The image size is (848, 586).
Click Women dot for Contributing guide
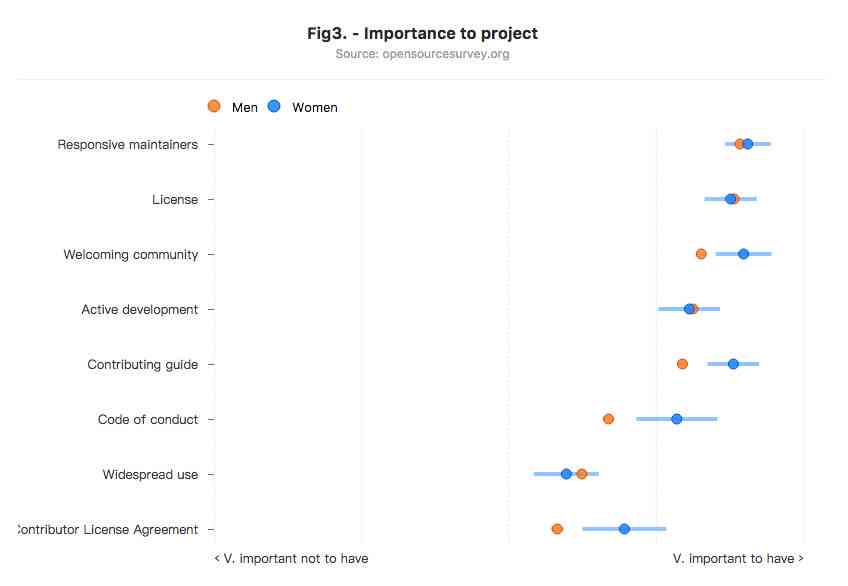pos(733,364)
